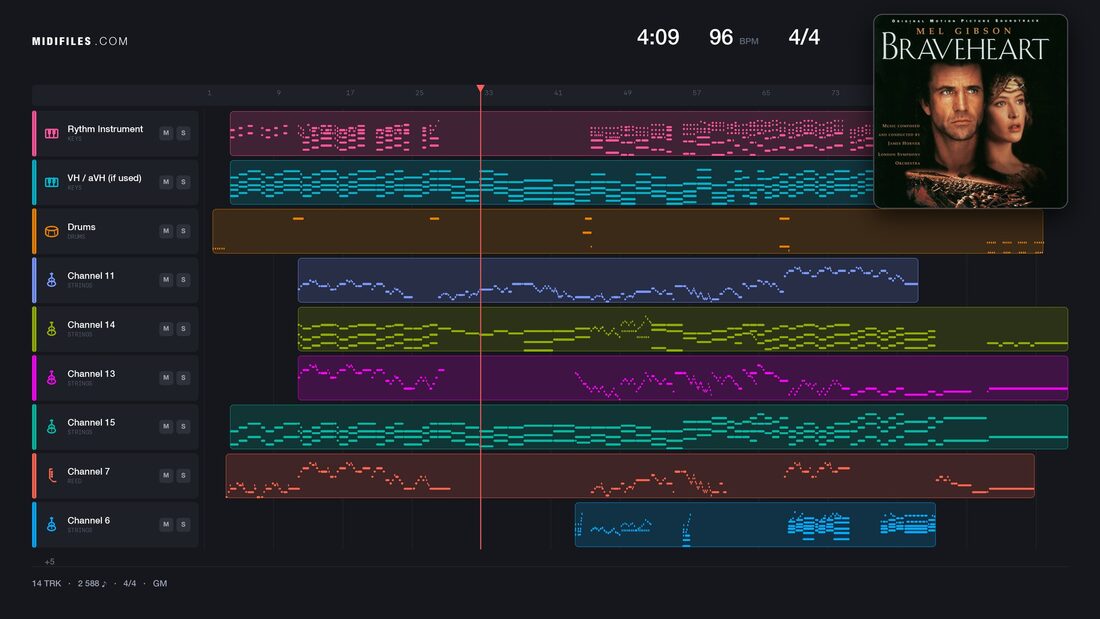
Task: Click the pink Rythm Instrument color strip
Action: click(34, 133)
